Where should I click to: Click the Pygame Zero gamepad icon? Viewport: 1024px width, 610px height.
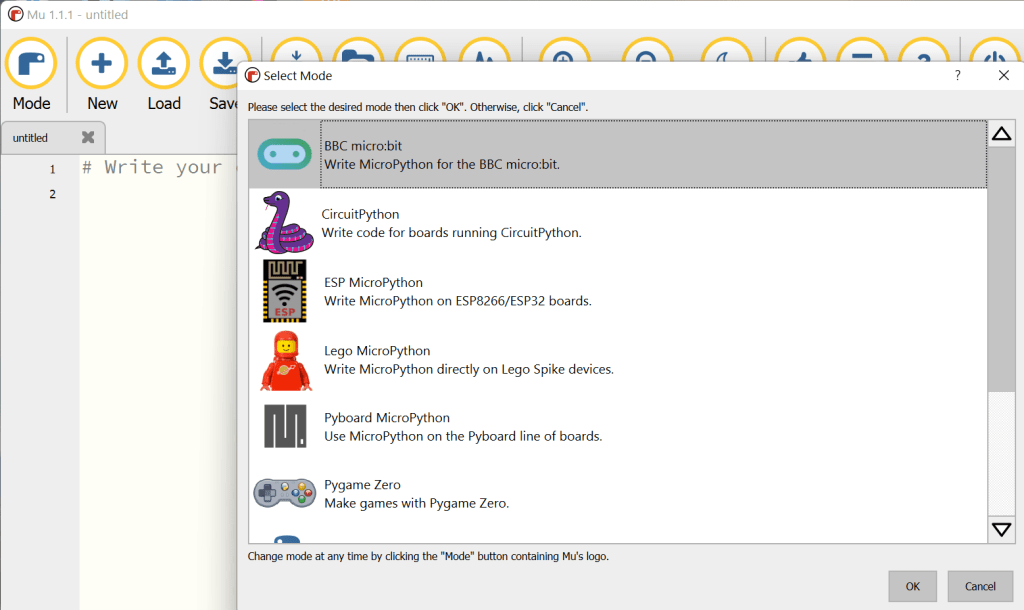pos(284,493)
